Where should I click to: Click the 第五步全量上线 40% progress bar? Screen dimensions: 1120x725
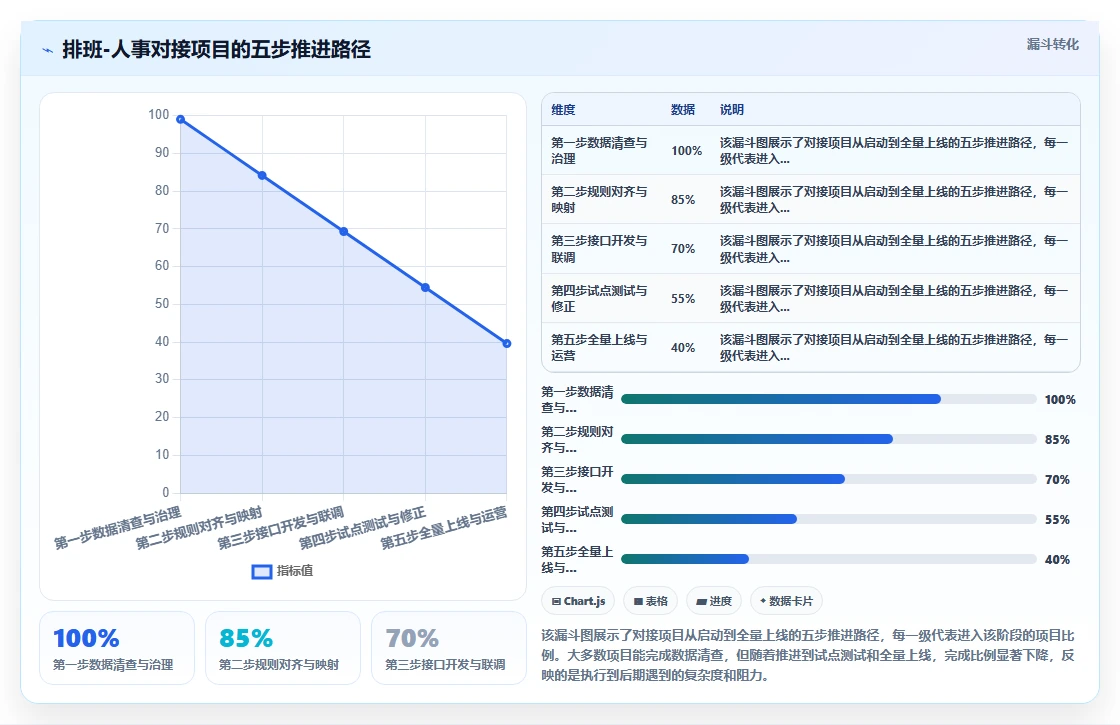[829, 559]
